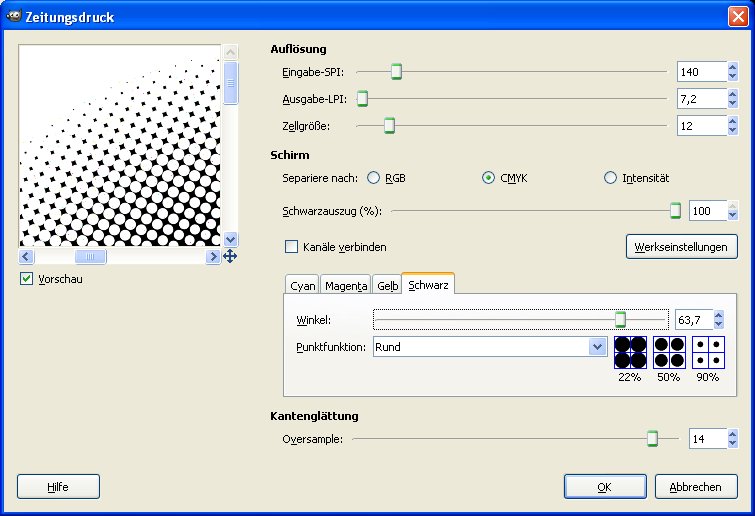Switch to the Gelb tab

387,285
